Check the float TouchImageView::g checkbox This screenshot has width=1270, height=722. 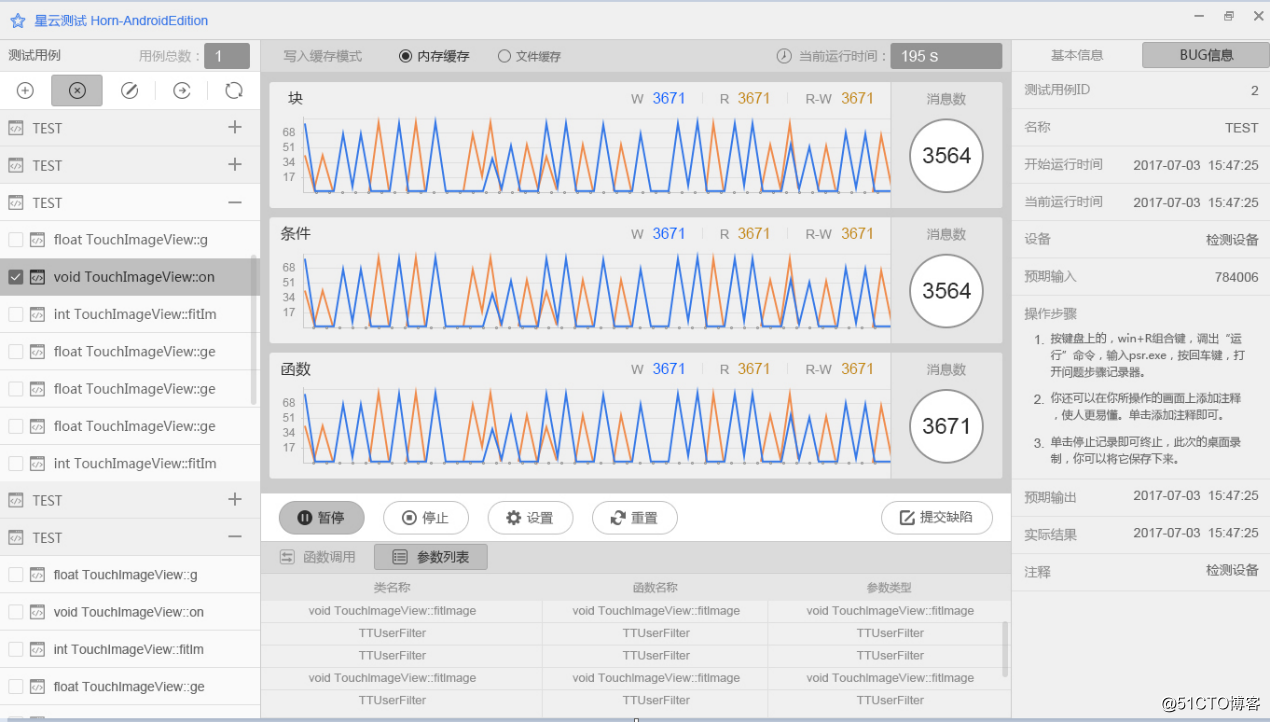click(16, 240)
